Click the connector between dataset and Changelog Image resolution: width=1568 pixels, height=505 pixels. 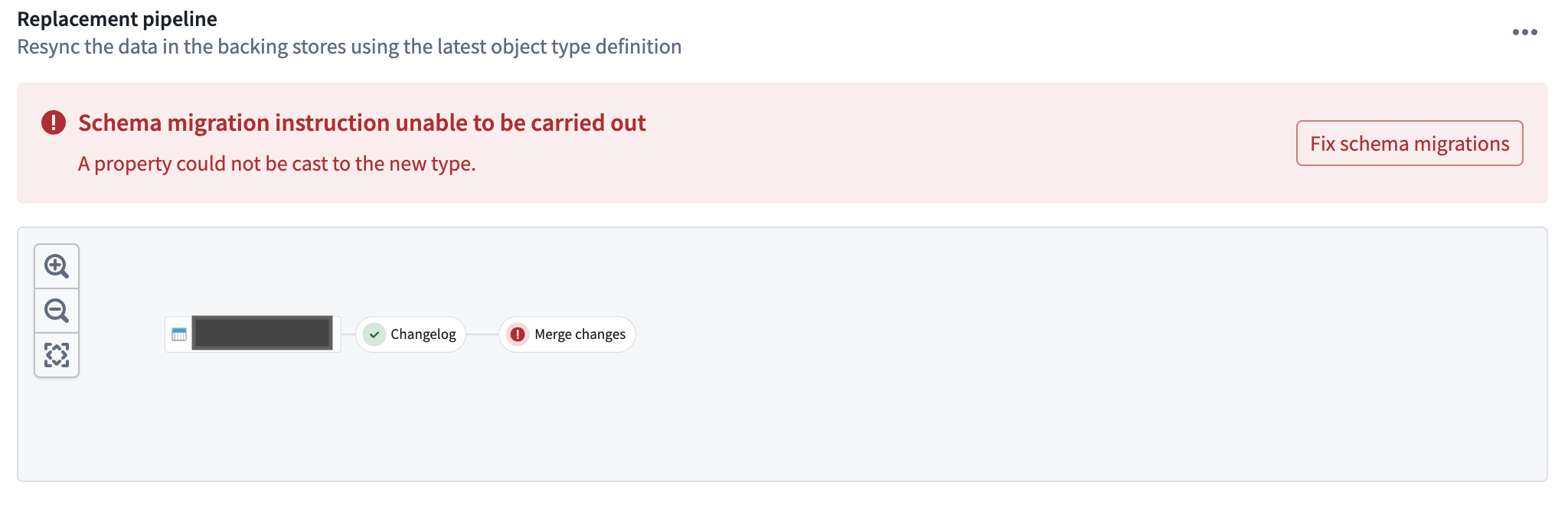348,334
